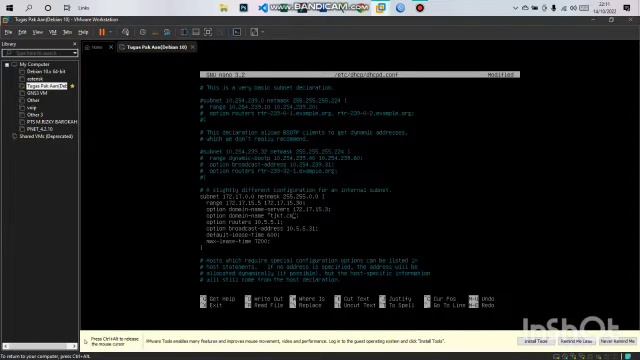Viewport: 640px width, 360px height.
Task: Click inside the VM nano editor console
Action: (x=360, y=190)
